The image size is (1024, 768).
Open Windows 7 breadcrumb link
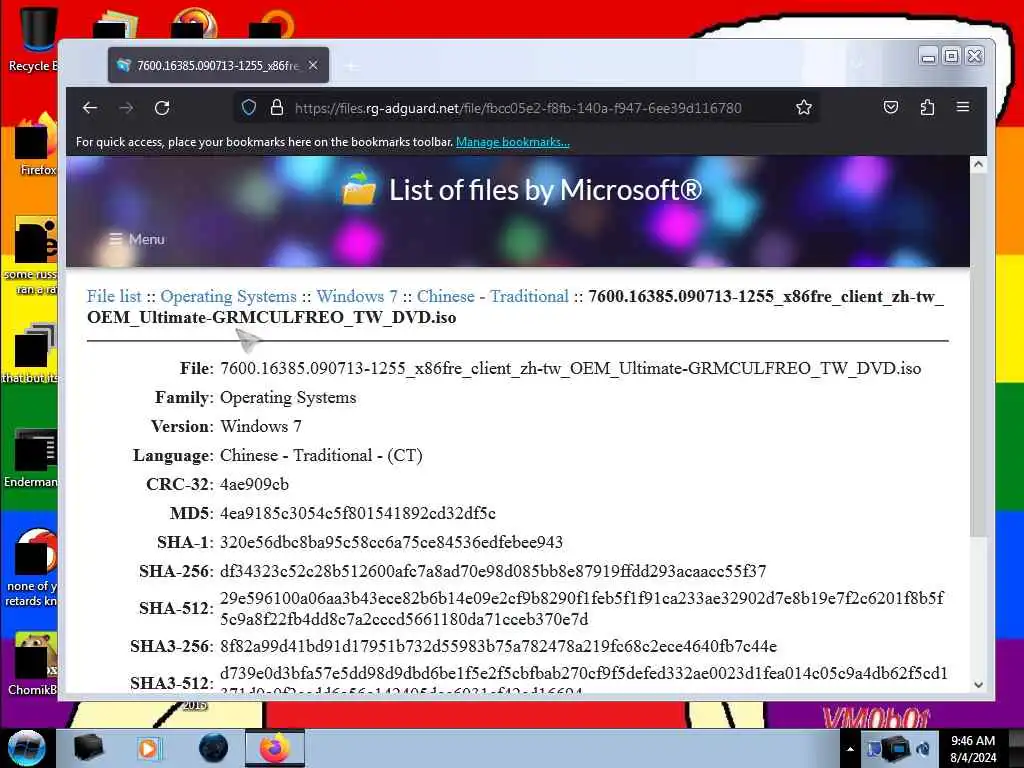(357, 296)
